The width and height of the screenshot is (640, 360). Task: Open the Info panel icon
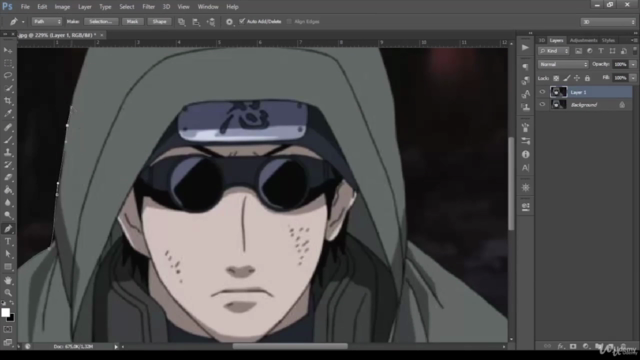[x=526, y=154]
